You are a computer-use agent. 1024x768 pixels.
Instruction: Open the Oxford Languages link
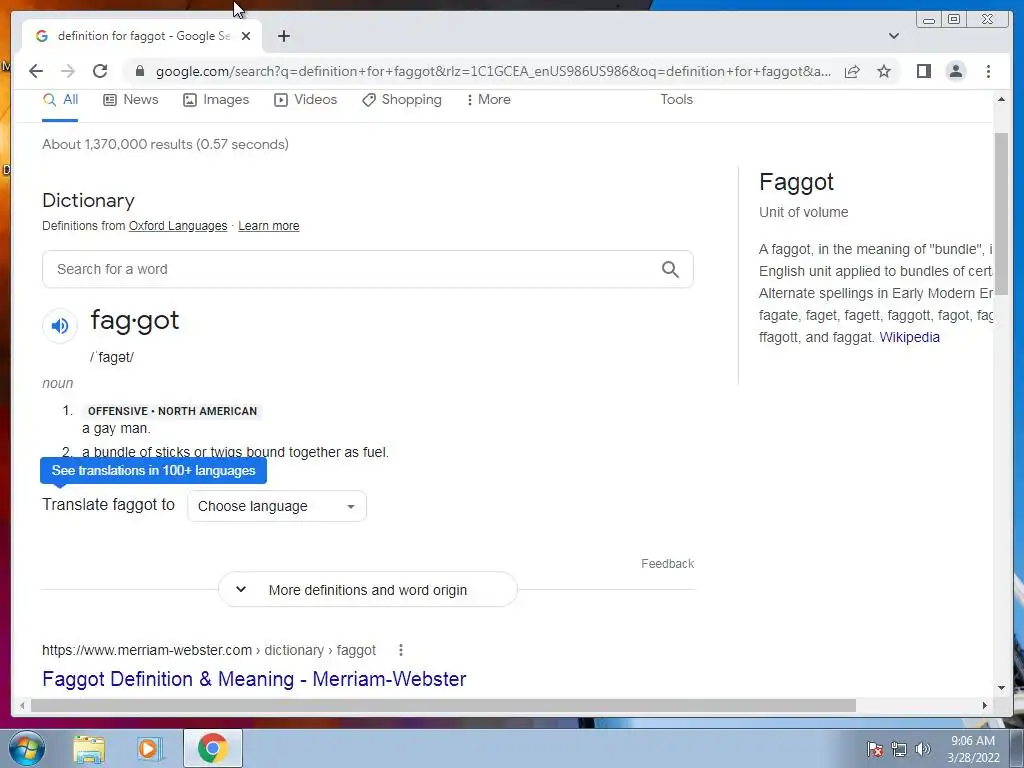pyautogui.click(x=178, y=226)
